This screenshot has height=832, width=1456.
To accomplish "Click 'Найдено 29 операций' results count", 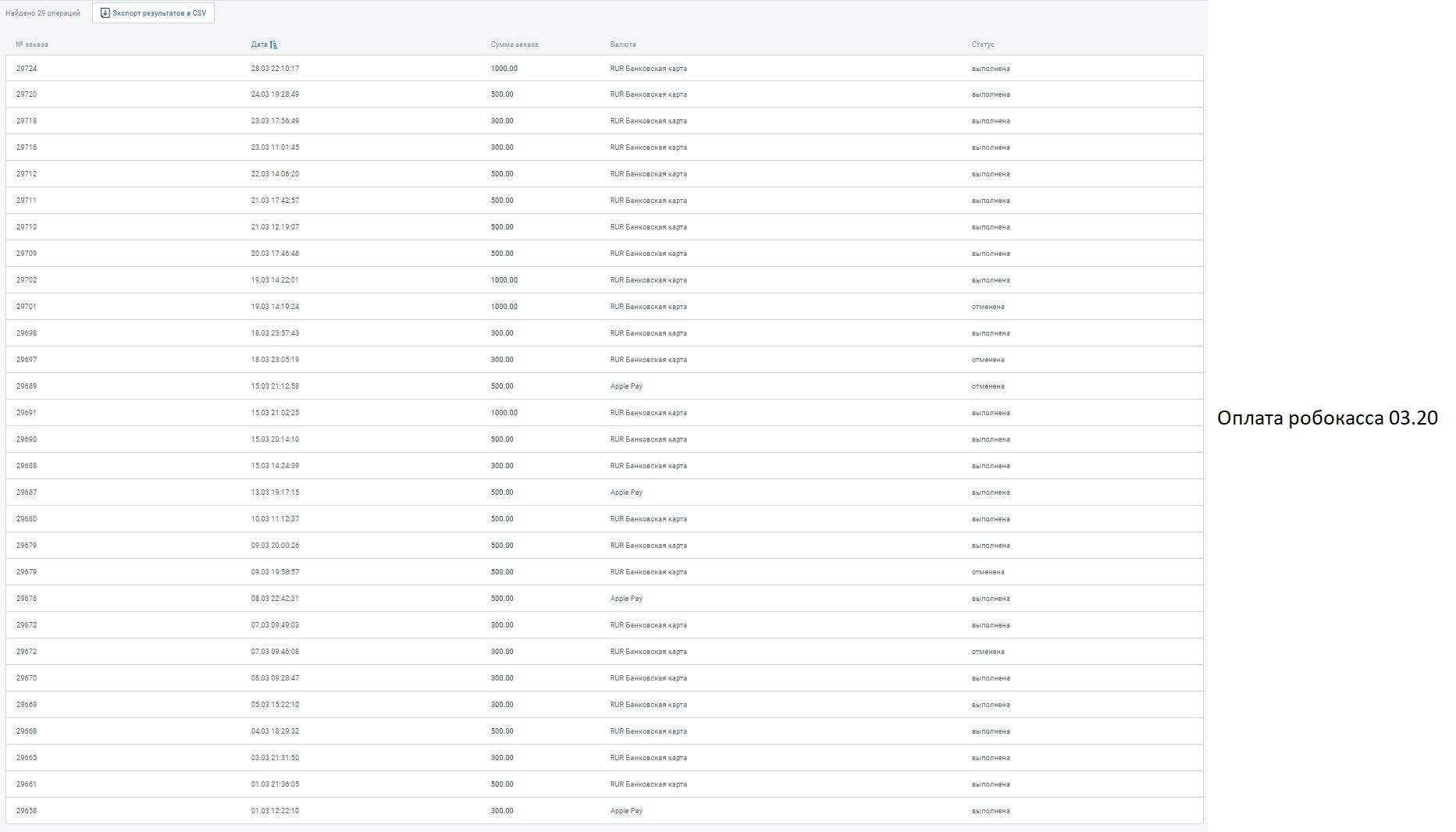I will [43, 13].
